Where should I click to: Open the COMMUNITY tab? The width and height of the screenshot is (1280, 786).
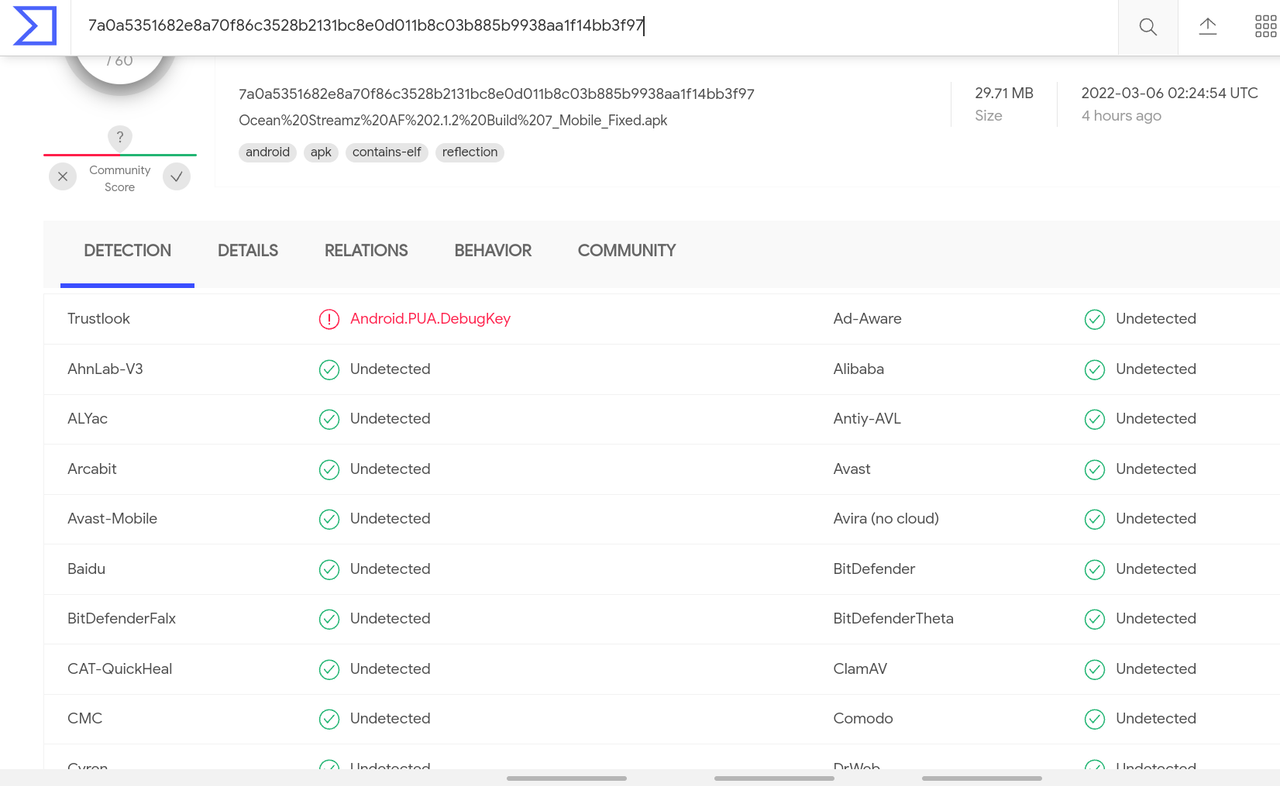626,250
